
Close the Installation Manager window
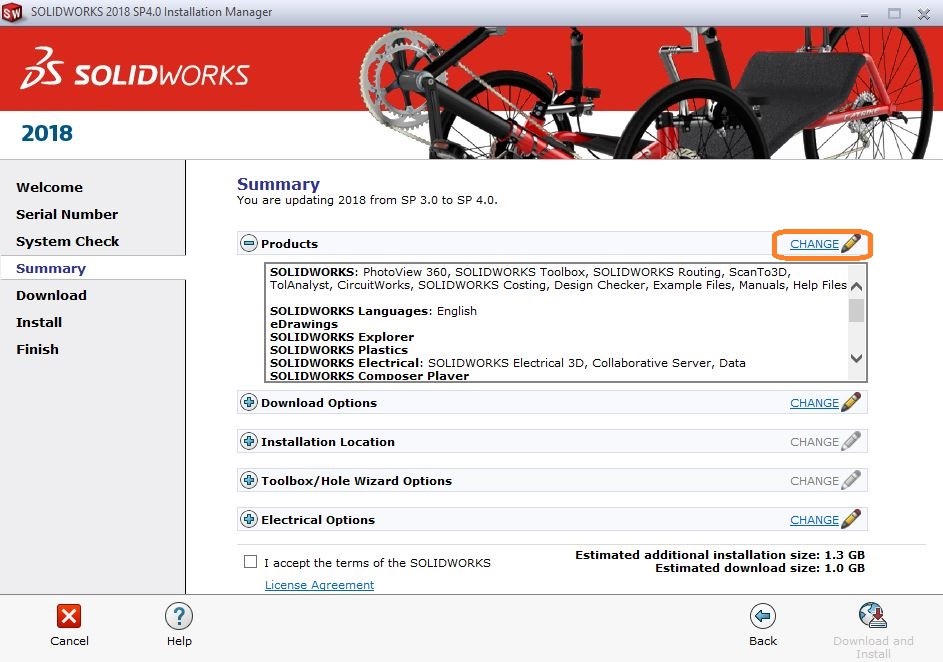[924, 14]
